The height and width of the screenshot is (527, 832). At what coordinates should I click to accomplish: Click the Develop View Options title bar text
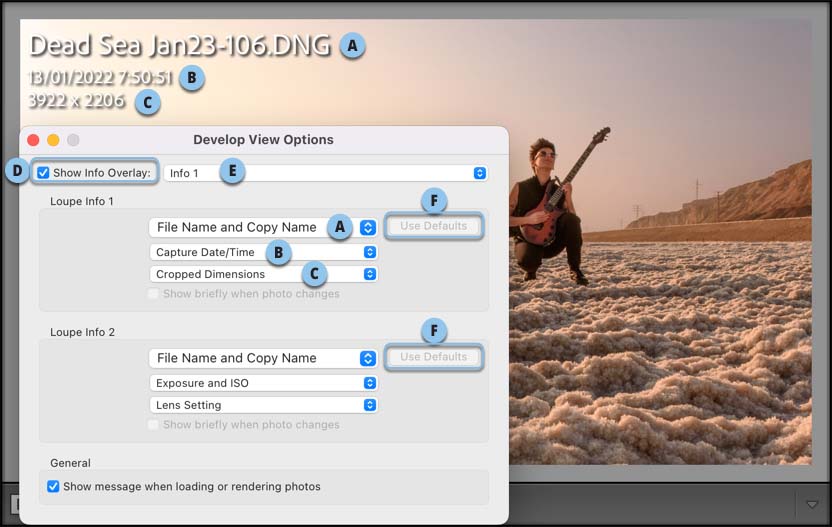[263, 140]
